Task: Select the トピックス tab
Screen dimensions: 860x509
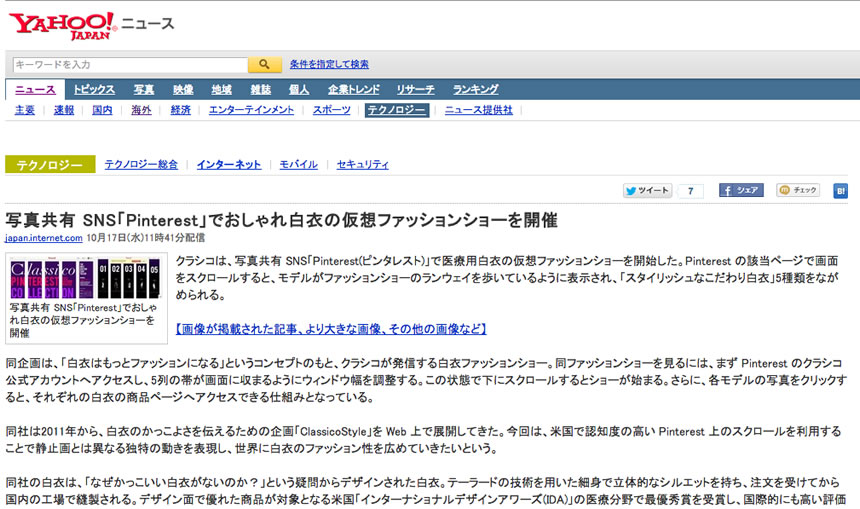Action: [94, 89]
